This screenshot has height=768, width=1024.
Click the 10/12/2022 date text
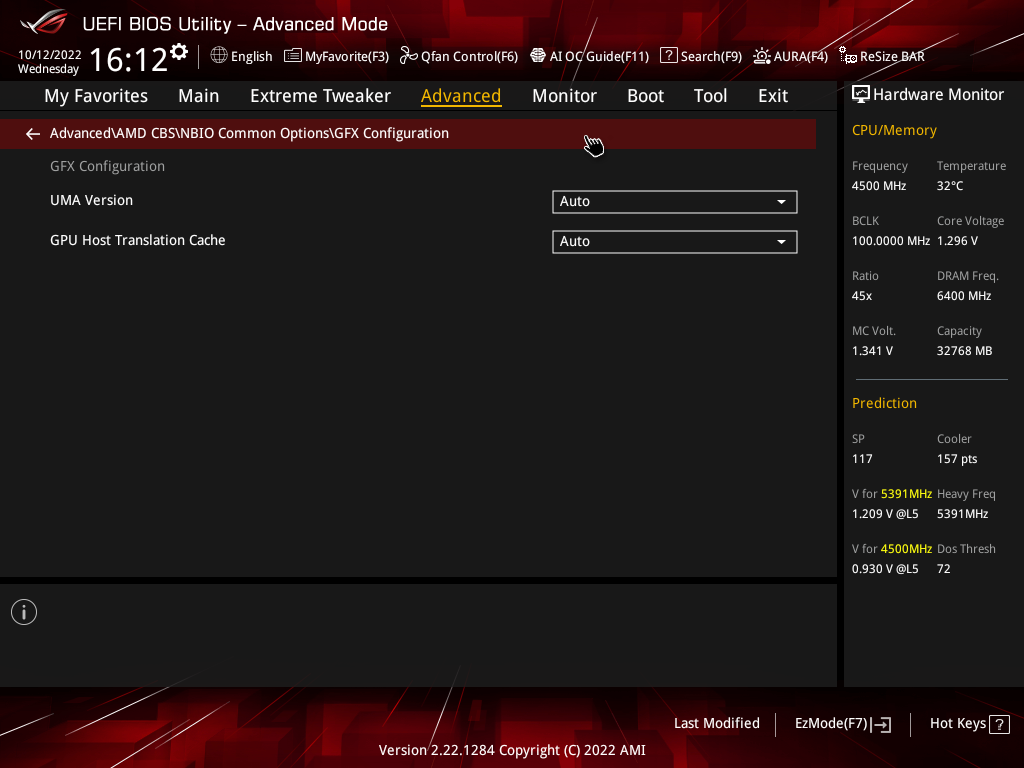click(x=50, y=55)
